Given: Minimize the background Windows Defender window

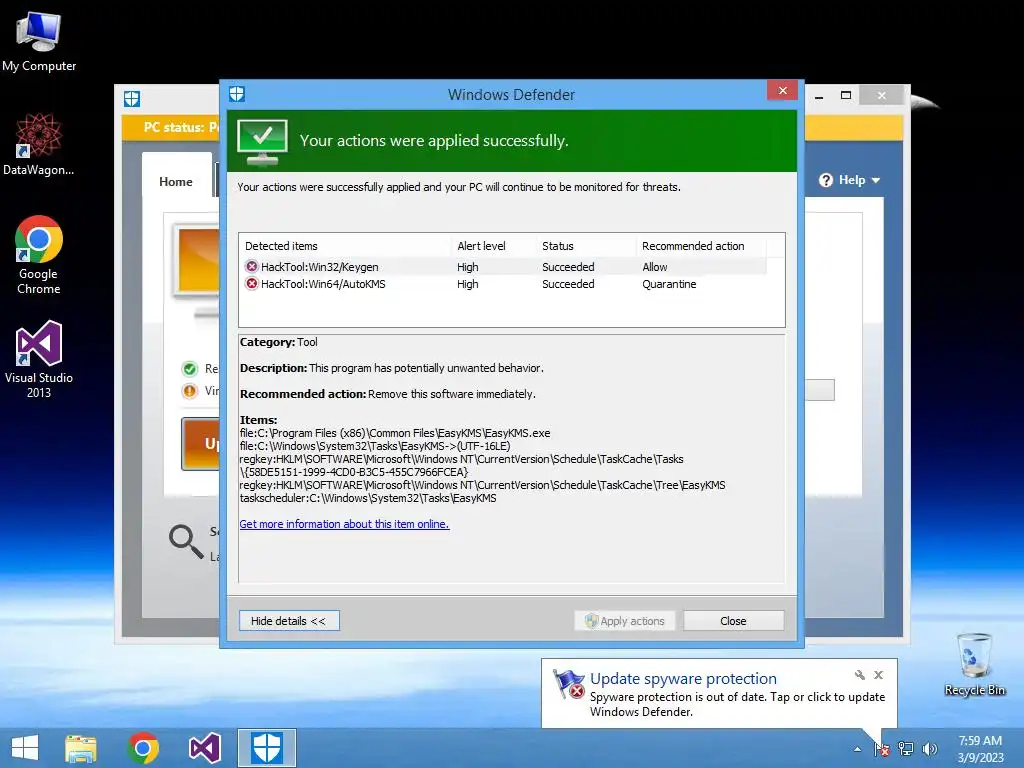Looking at the screenshot, I should pyautogui.click(x=819, y=96).
